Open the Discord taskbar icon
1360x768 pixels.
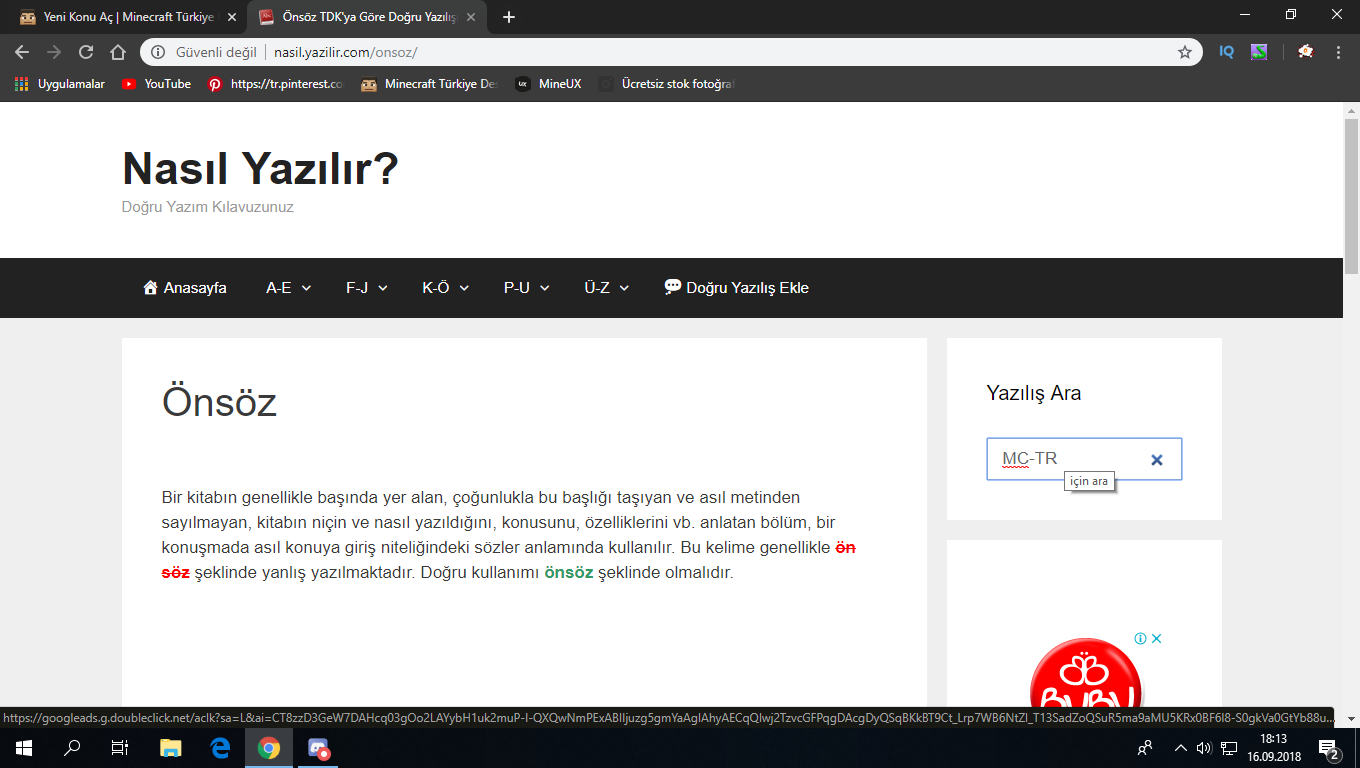point(318,747)
